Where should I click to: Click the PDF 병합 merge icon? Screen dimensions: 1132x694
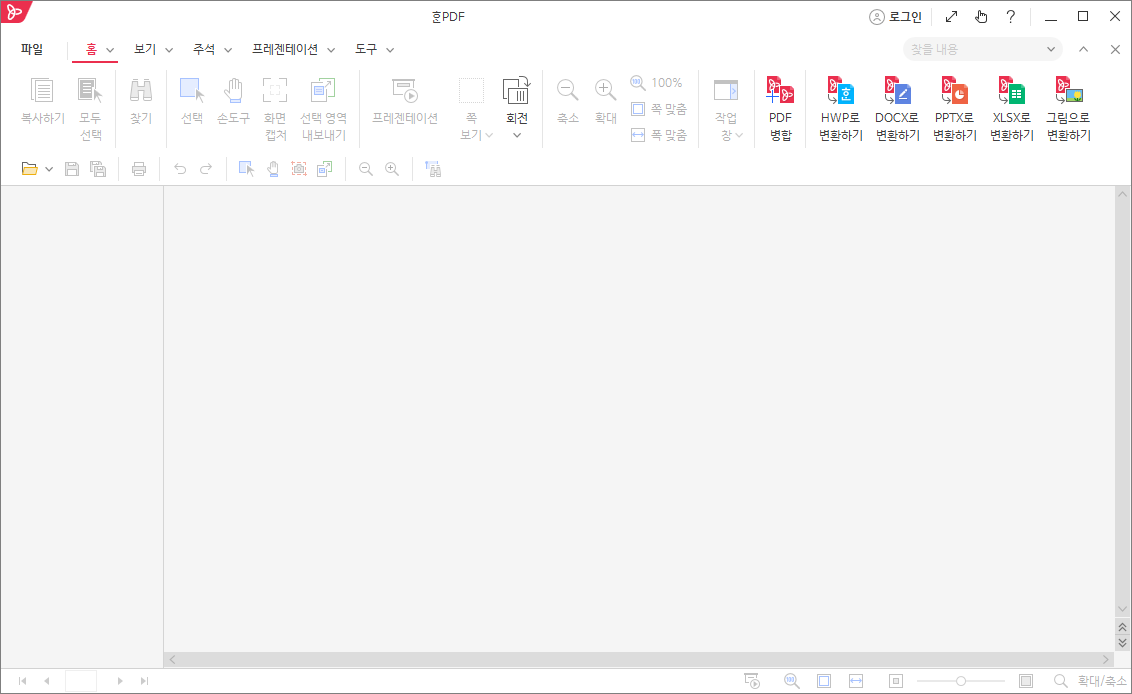tap(780, 91)
